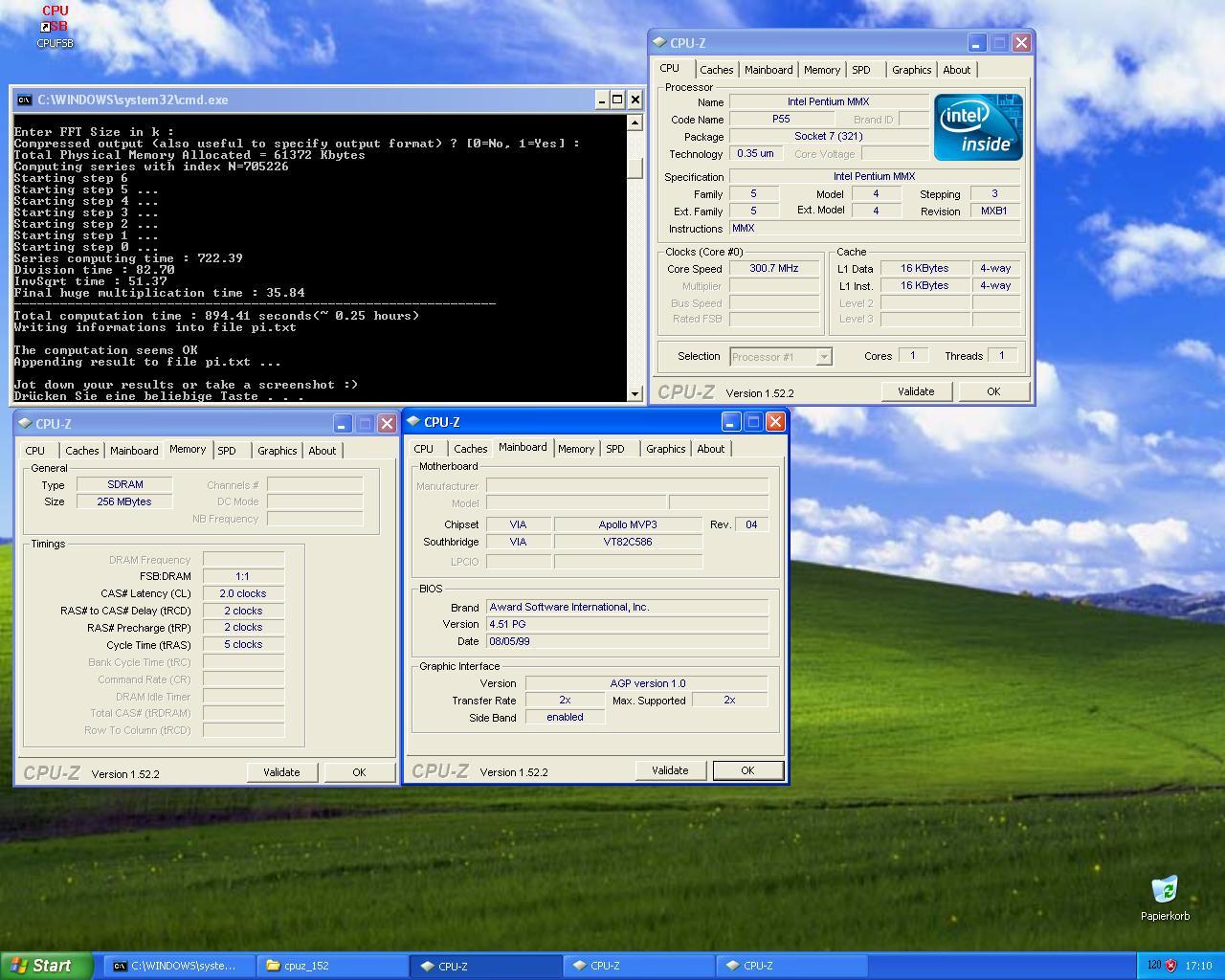Viewport: 1225px width, 980px height.
Task: Click the AGP version 1.0 field
Action: tap(647, 683)
